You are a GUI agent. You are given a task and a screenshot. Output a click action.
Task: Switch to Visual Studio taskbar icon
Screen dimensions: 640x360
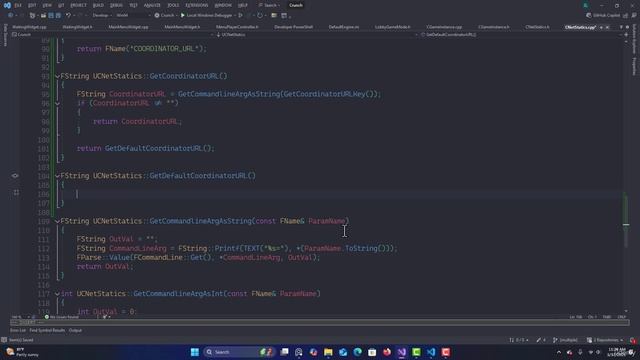[402, 352]
